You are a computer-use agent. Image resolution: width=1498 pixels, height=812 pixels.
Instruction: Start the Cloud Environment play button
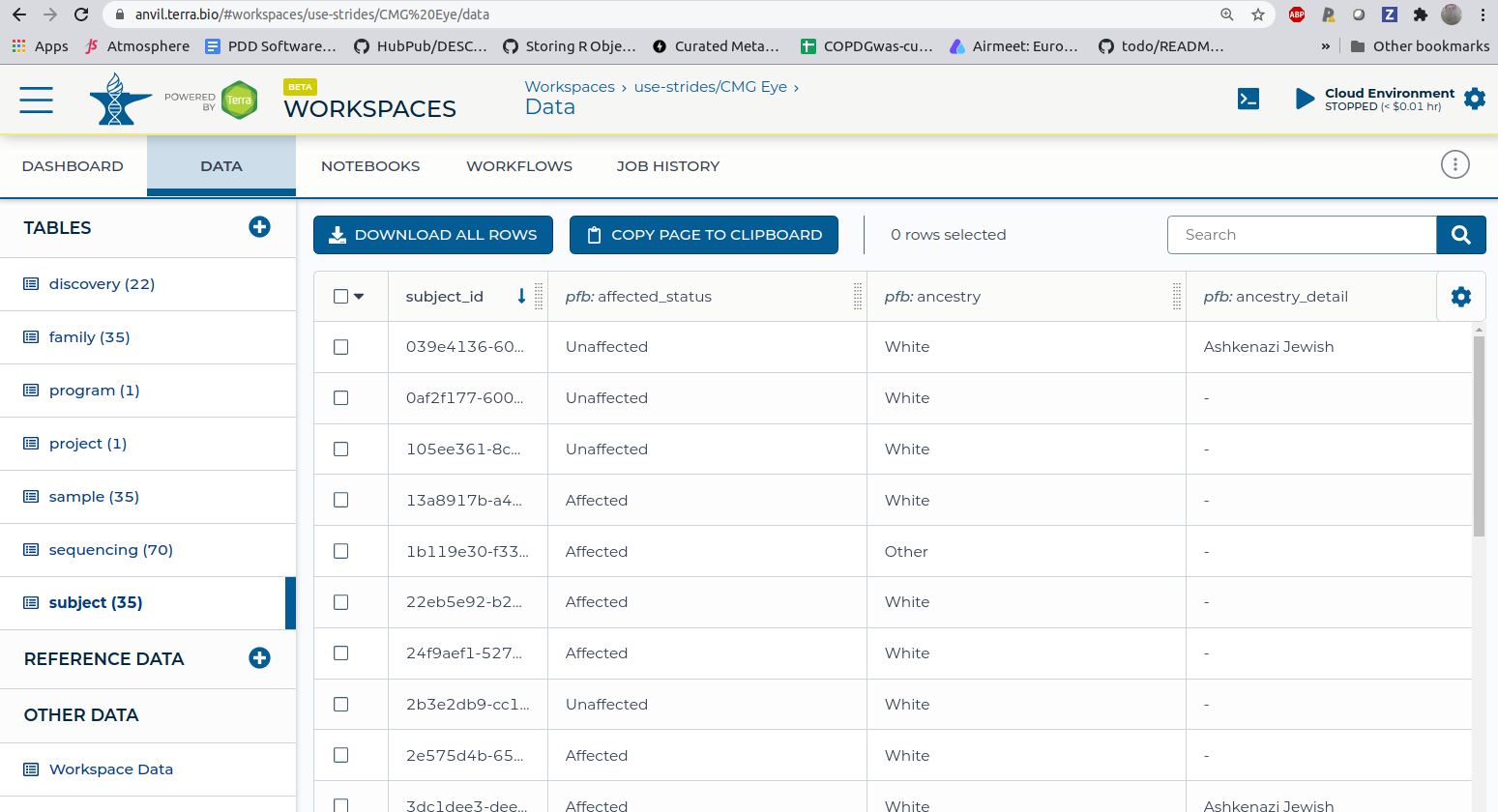1305,99
